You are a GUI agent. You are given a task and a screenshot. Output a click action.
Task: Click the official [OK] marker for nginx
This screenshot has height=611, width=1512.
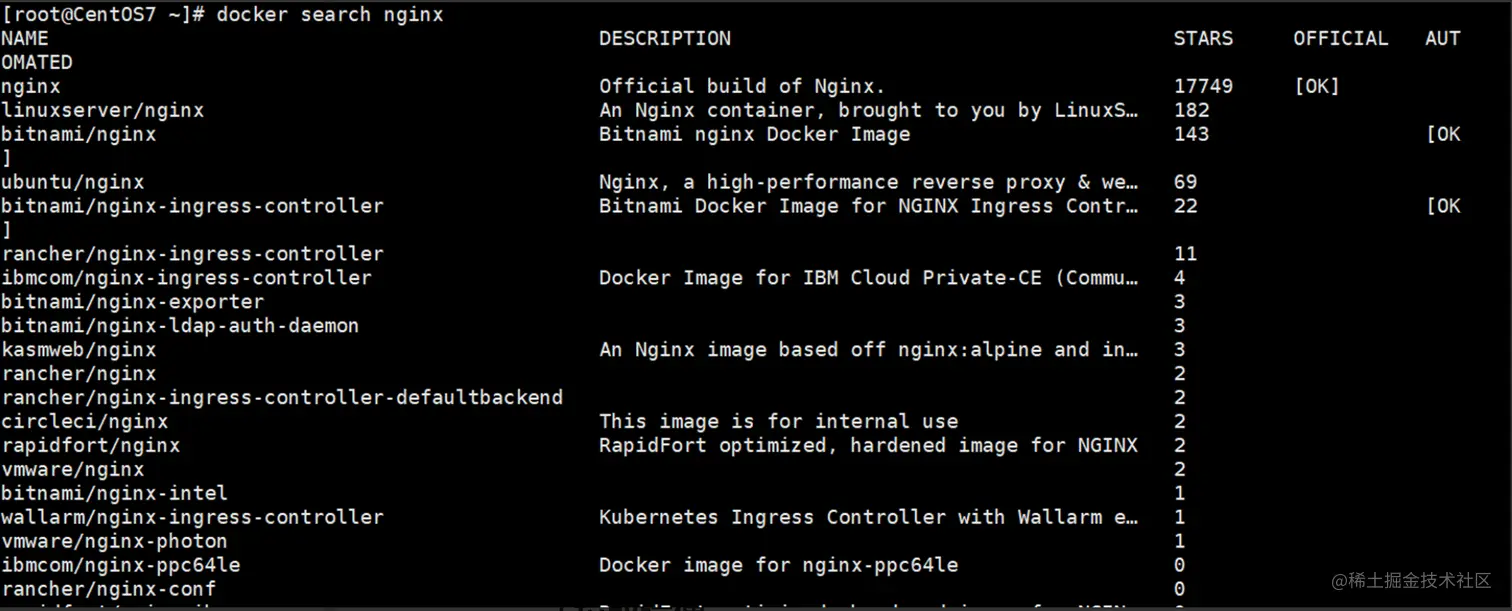tap(1316, 86)
